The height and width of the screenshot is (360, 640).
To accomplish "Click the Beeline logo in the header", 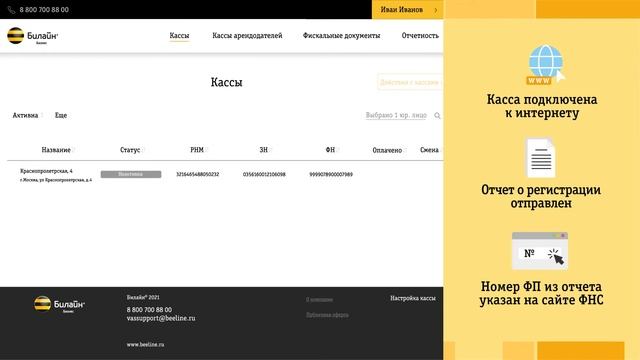I will tap(33, 36).
